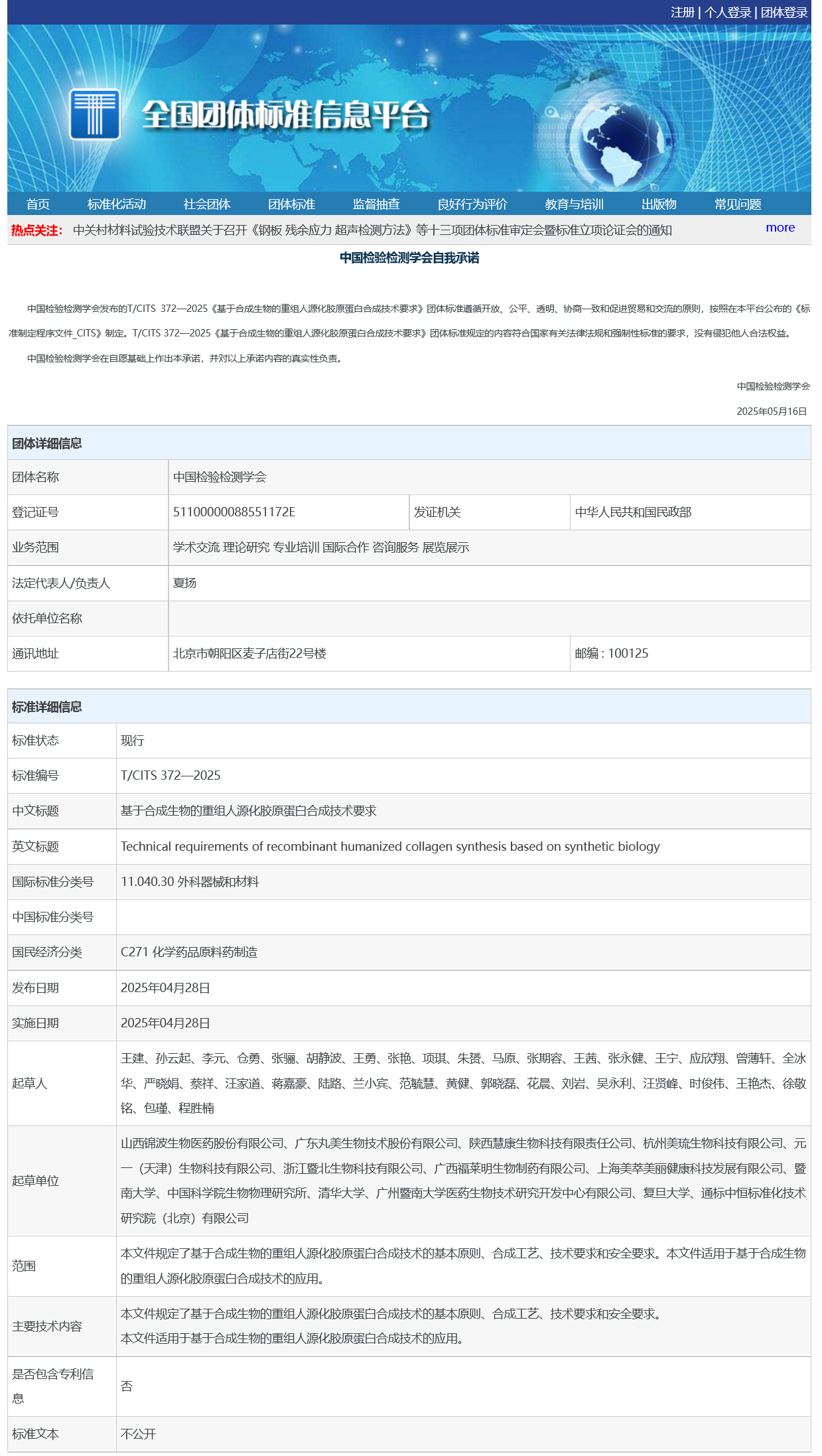This screenshot has height=1456, width=822.
Task: Click the 个人登录 link
Action: [x=727, y=13]
